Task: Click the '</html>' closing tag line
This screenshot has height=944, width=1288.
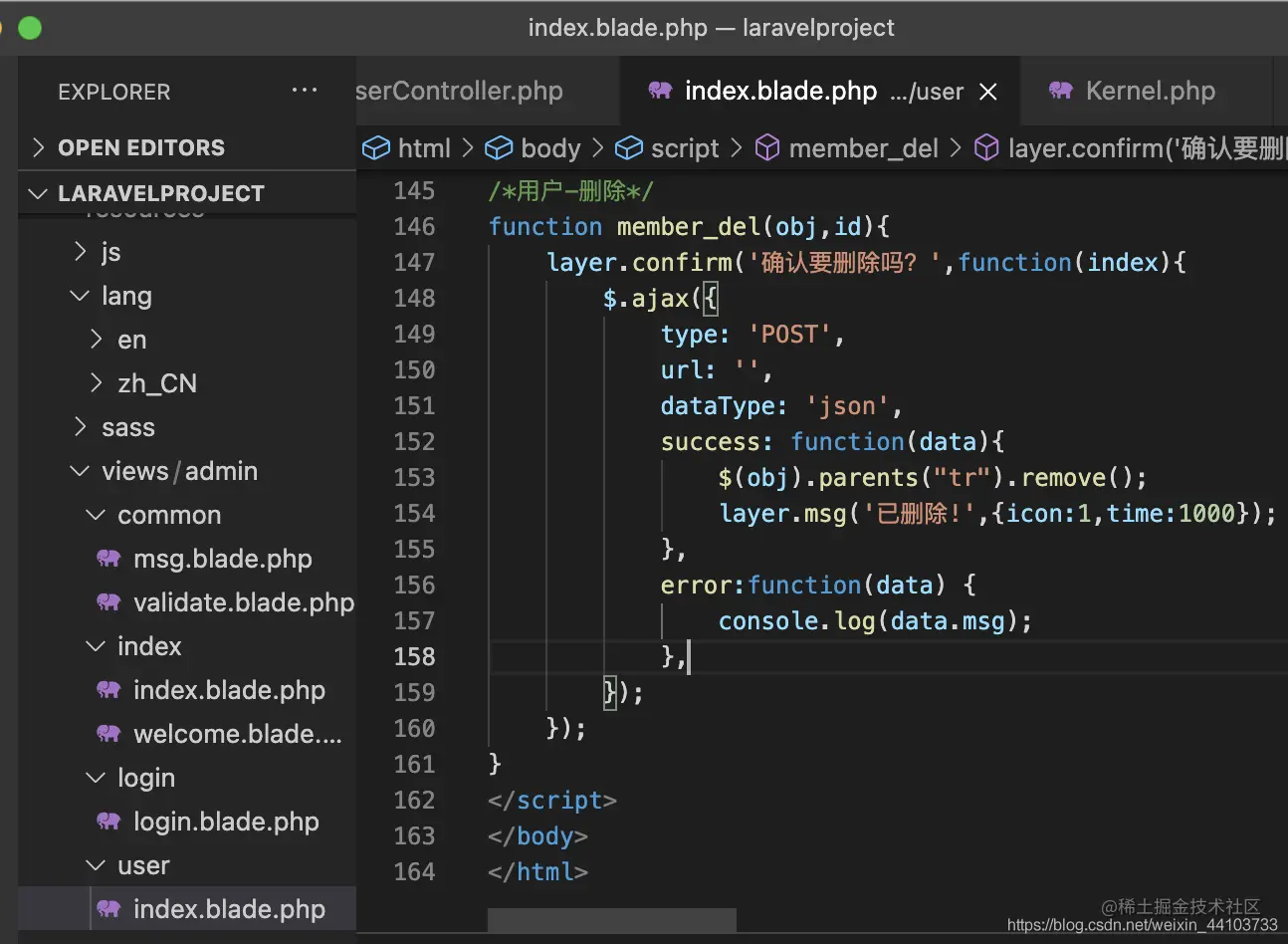Action: 538,871
